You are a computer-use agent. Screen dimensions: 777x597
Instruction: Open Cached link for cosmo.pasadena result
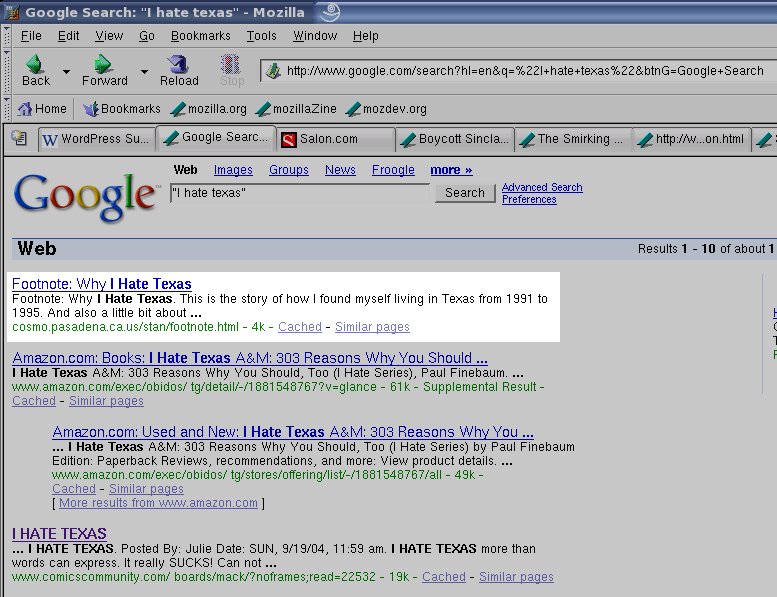pos(300,327)
